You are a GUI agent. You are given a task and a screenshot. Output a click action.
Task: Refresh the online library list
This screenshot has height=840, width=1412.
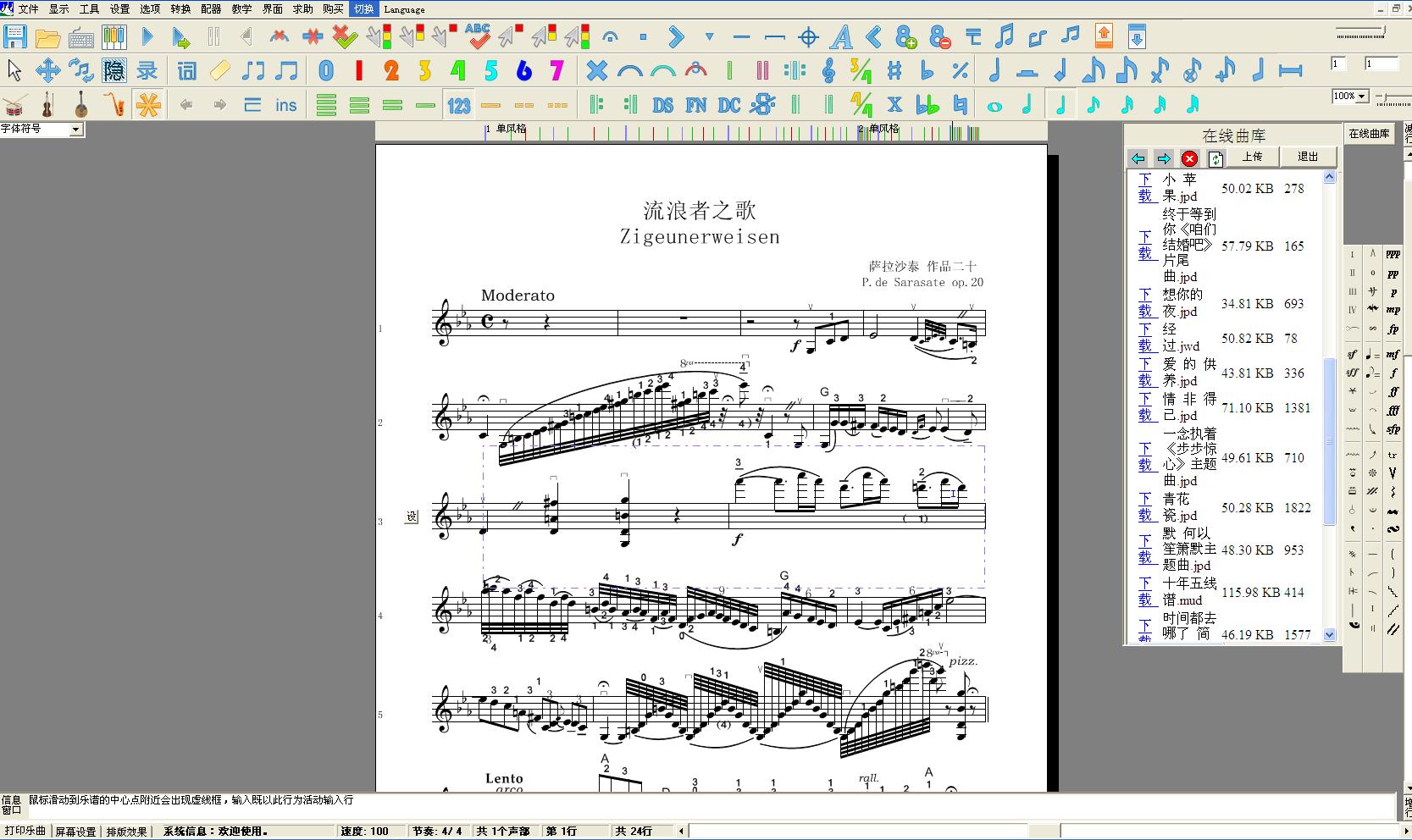1215,158
